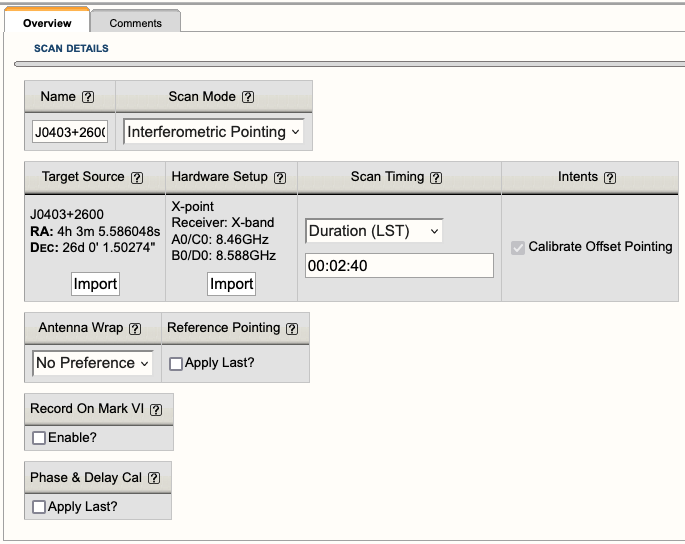
Task: Check Phase & Delay Cal Apply Last
Action: point(39,507)
